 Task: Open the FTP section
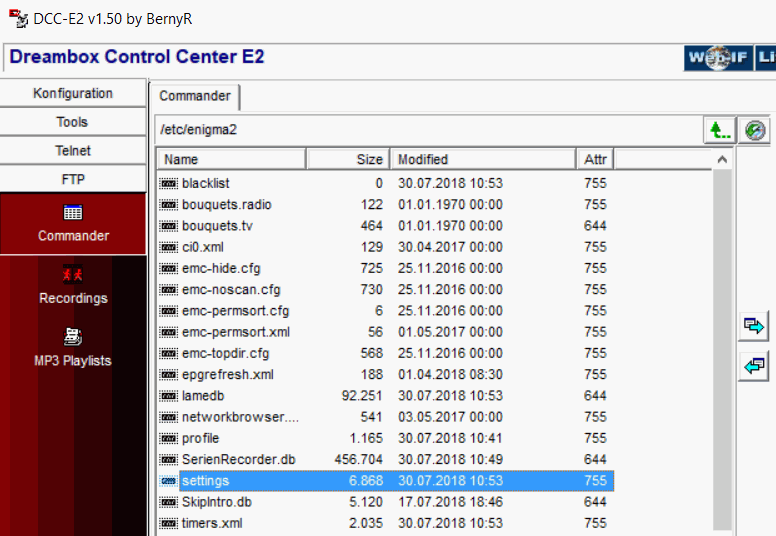click(x=73, y=179)
